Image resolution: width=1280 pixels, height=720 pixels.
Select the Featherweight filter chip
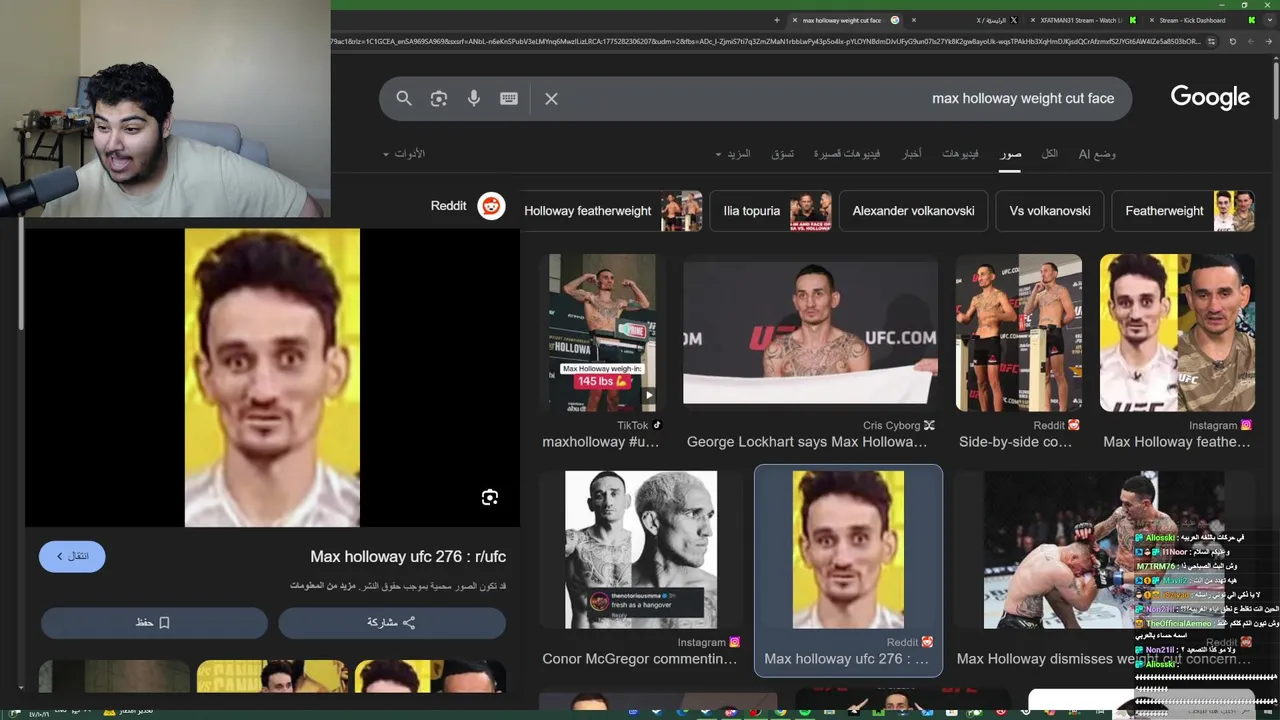click(1183, 211)
